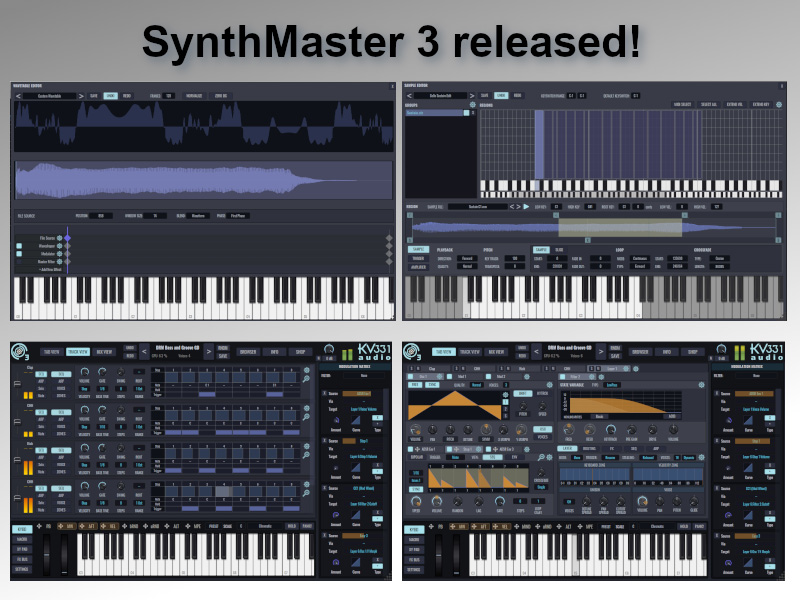Play the region sample in Sample Editor
This screenshot has height=600, width=800.
tap(526, 207)
